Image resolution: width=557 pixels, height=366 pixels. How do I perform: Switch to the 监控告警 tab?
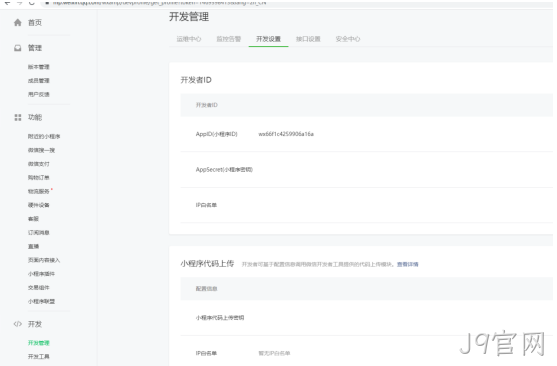(229, 39)
